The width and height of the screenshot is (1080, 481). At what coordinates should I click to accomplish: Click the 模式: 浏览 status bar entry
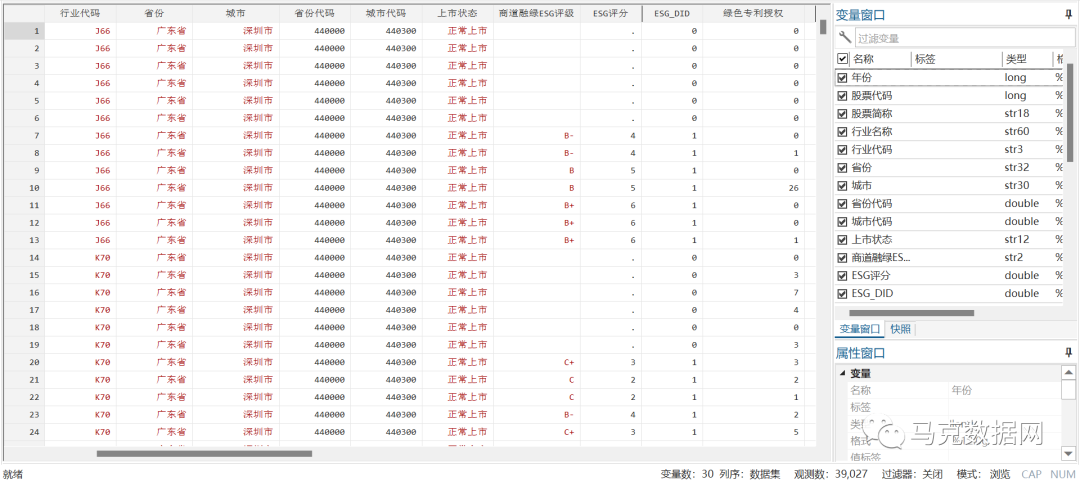pyautogui.click(x=984, y=474)
